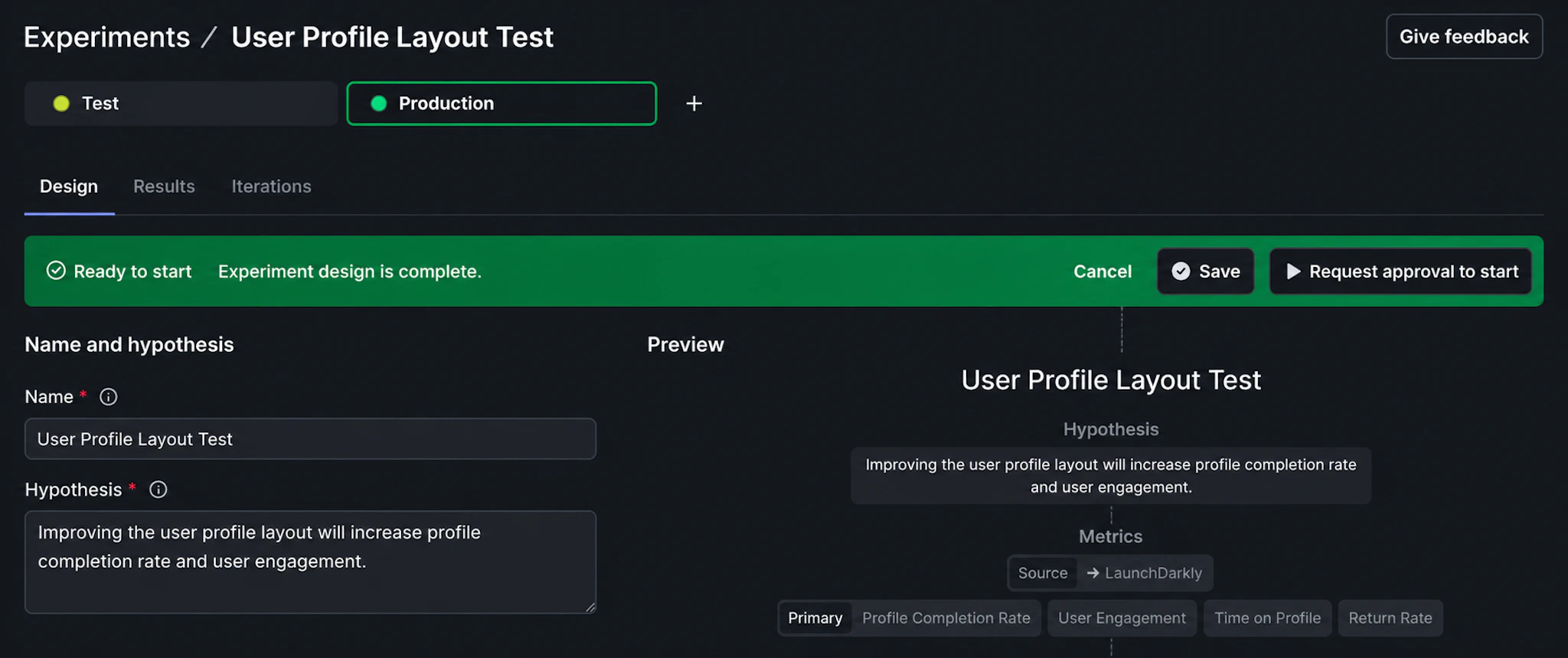
Task: Click the hypothesis text in Preview
Action: [x=1111, y=476]
